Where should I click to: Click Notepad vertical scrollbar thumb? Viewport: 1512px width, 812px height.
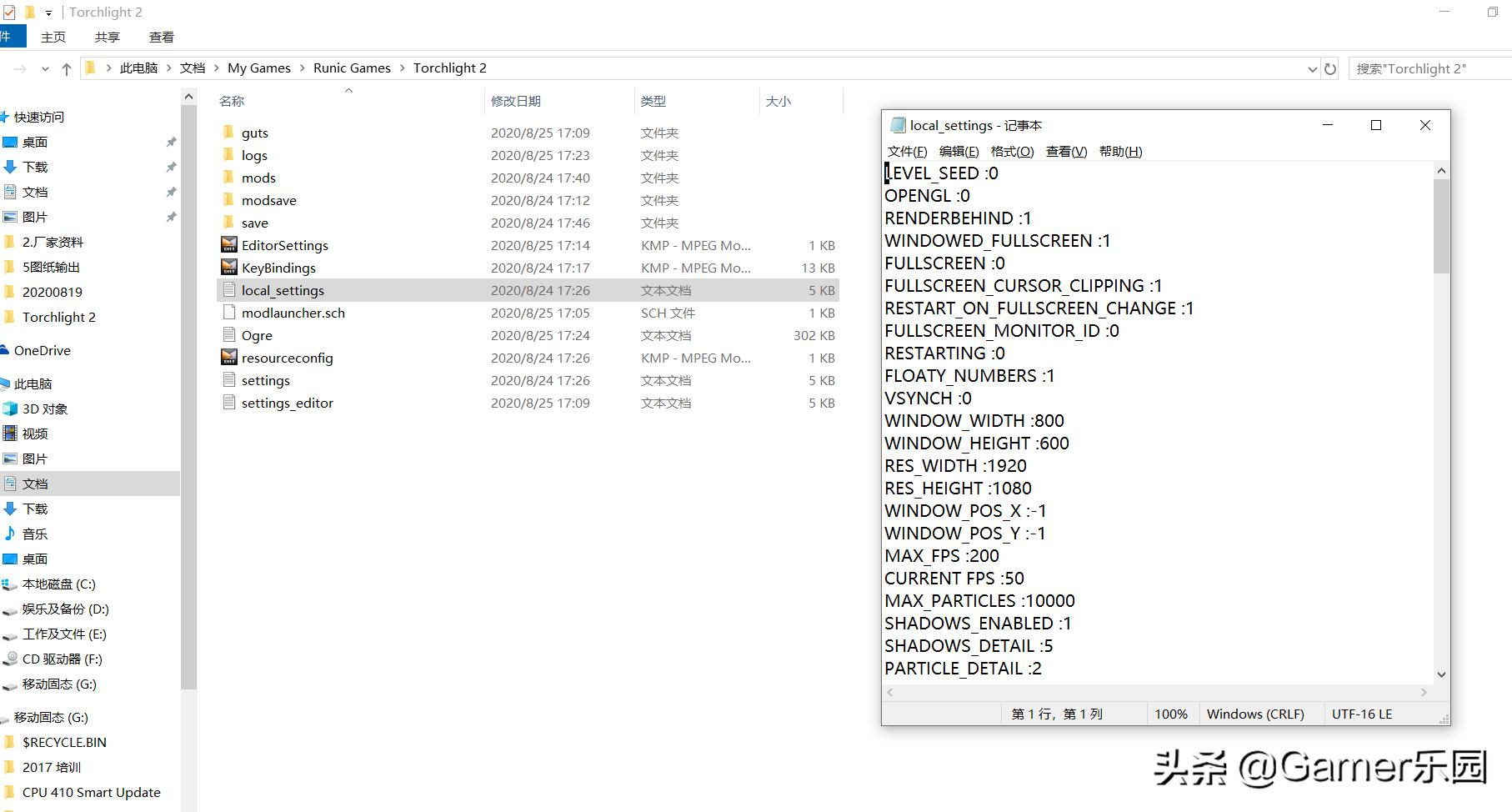(1442, 226)
